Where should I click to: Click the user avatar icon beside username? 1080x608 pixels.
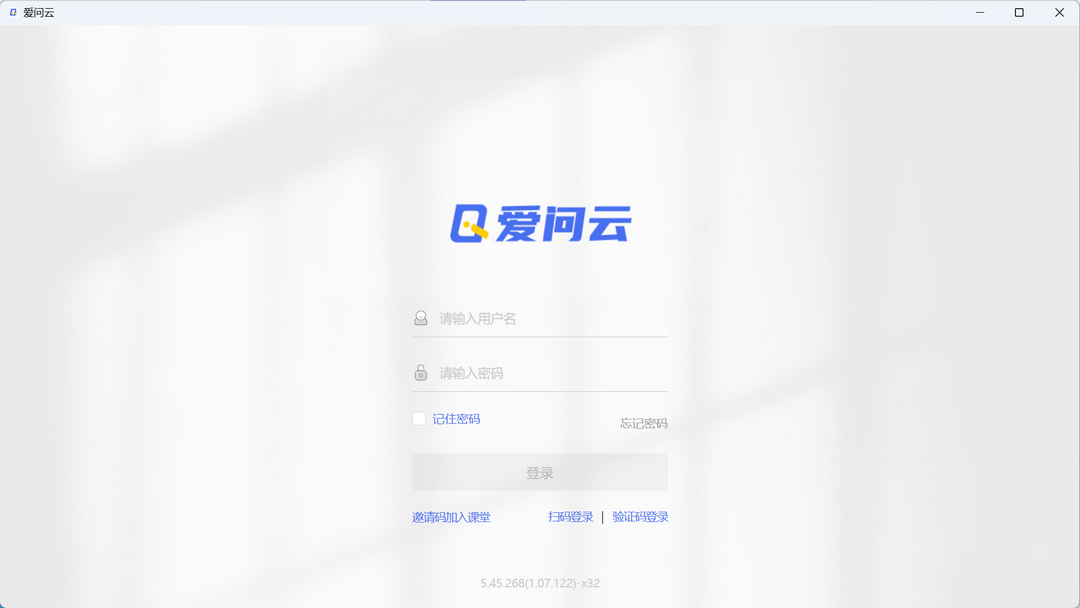point(421,318)
